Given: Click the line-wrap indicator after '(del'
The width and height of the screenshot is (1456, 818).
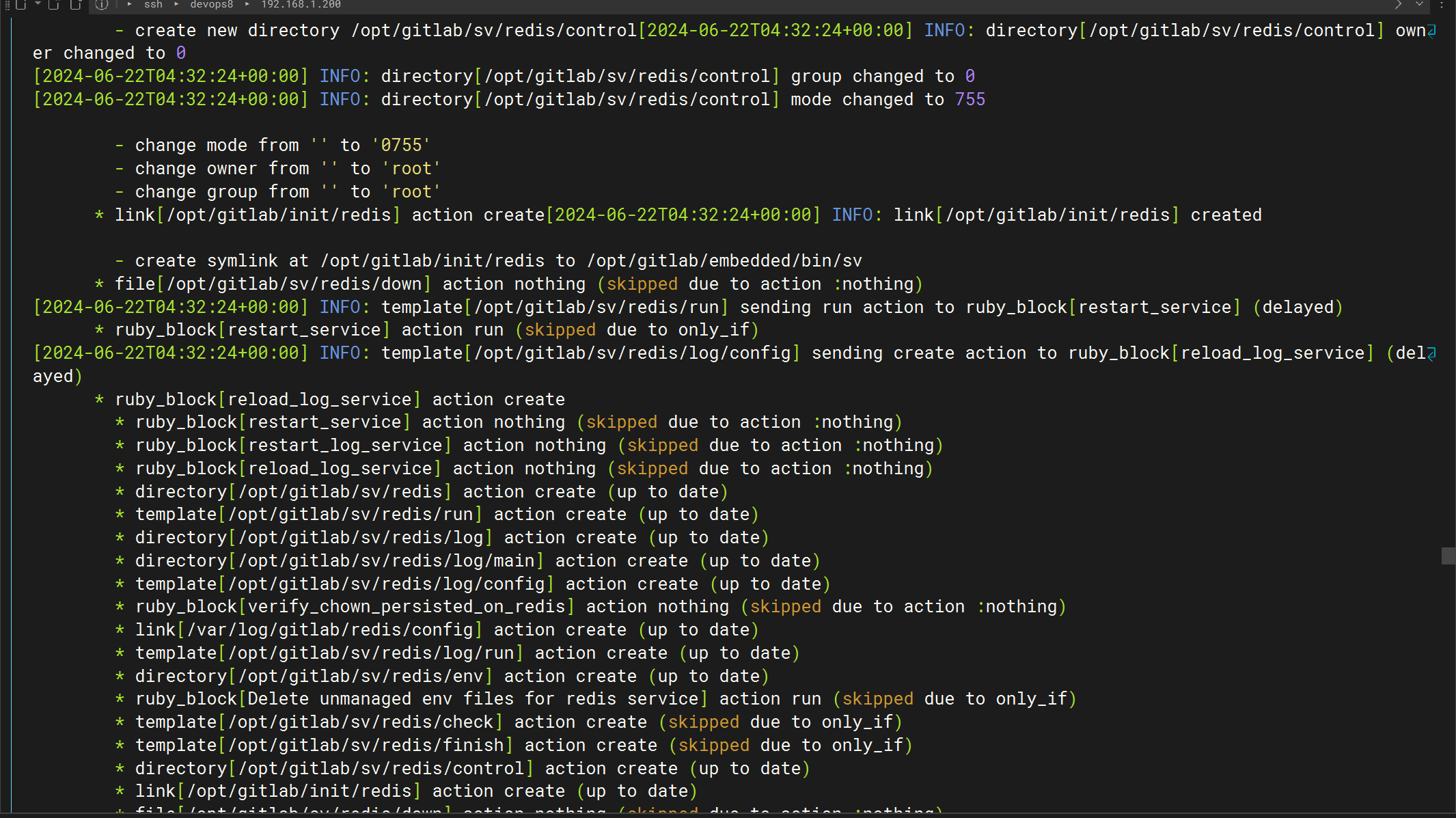Looking at the screenshot, I should click(x=1432, y=353).
